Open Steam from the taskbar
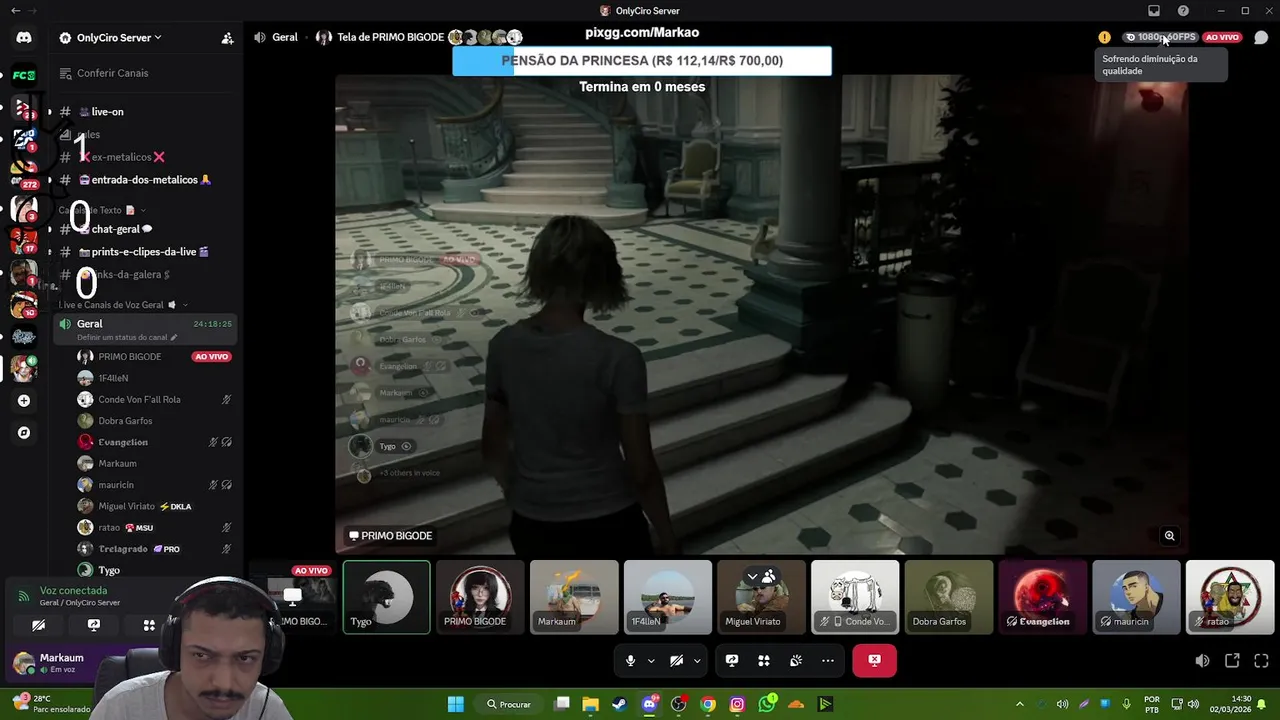Viewport: 1280px width, 720px height. [620, 704]
